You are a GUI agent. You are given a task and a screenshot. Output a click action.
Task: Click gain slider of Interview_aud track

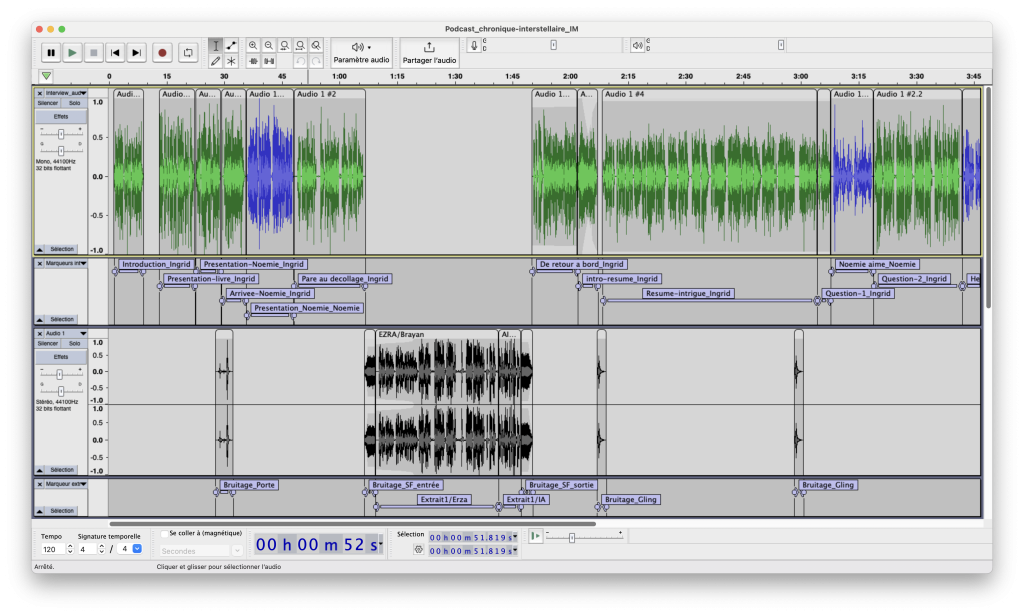tap(61, 134)
